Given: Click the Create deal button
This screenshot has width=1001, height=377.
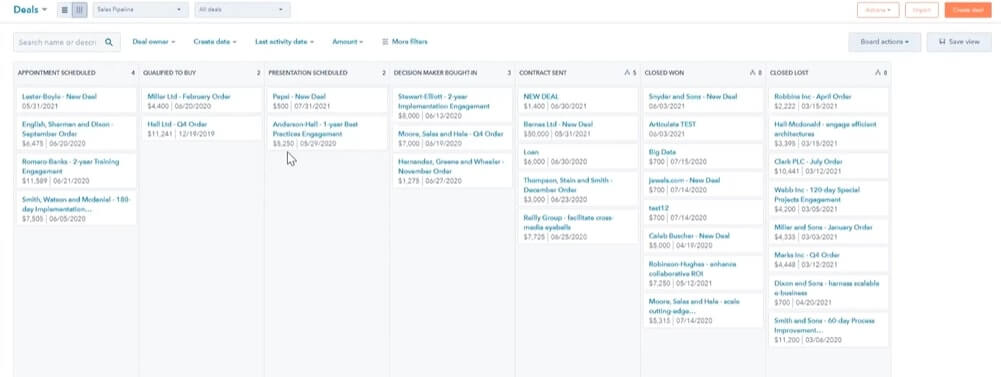Looking at the screenshot, I should (x=968, y=10).
